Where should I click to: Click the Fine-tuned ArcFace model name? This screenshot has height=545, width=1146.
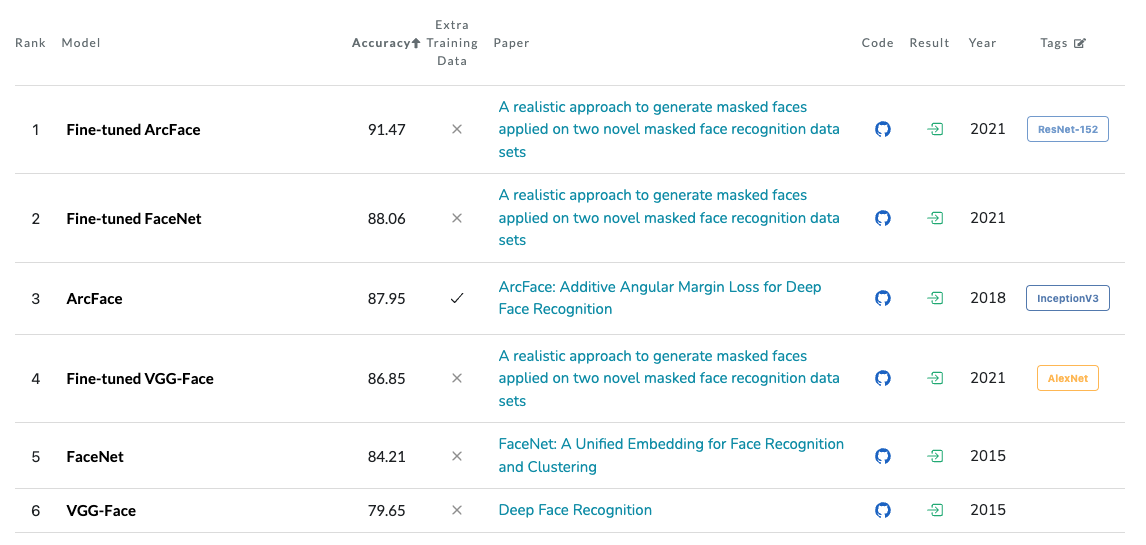[x=133, y=130]
